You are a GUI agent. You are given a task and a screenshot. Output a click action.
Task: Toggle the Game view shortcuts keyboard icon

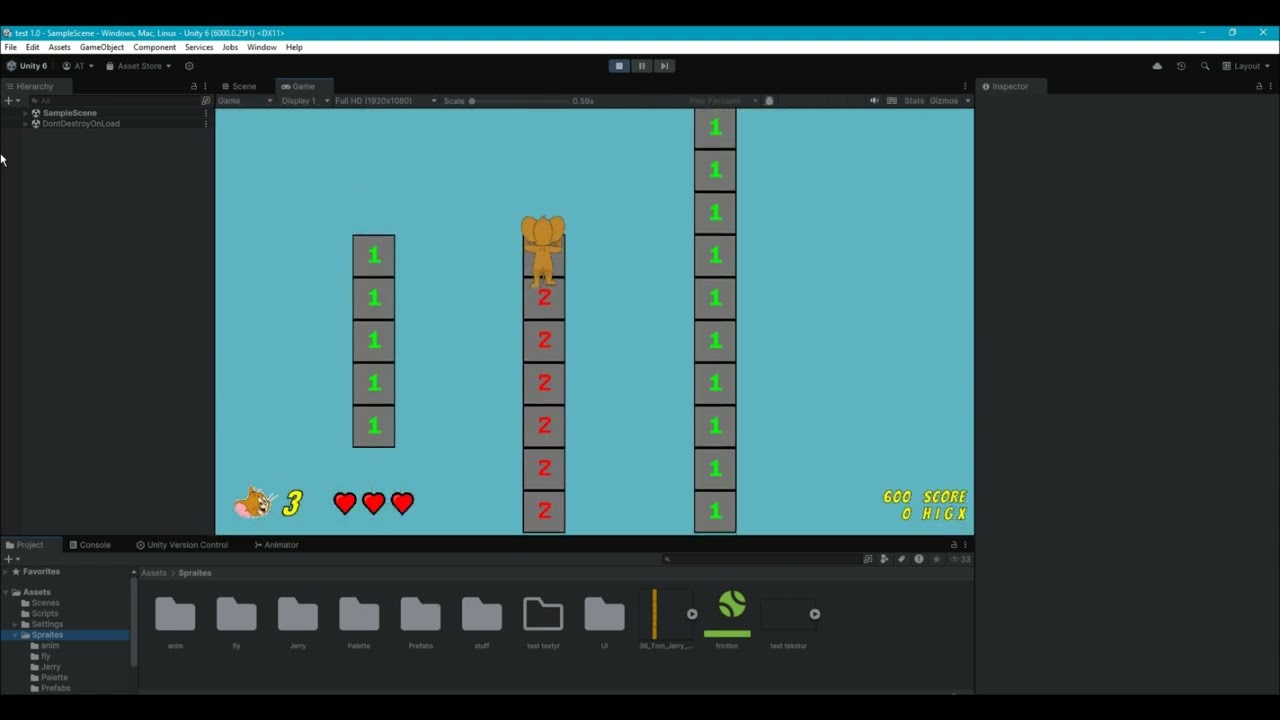pyautogui.click(x=892, y=101)
